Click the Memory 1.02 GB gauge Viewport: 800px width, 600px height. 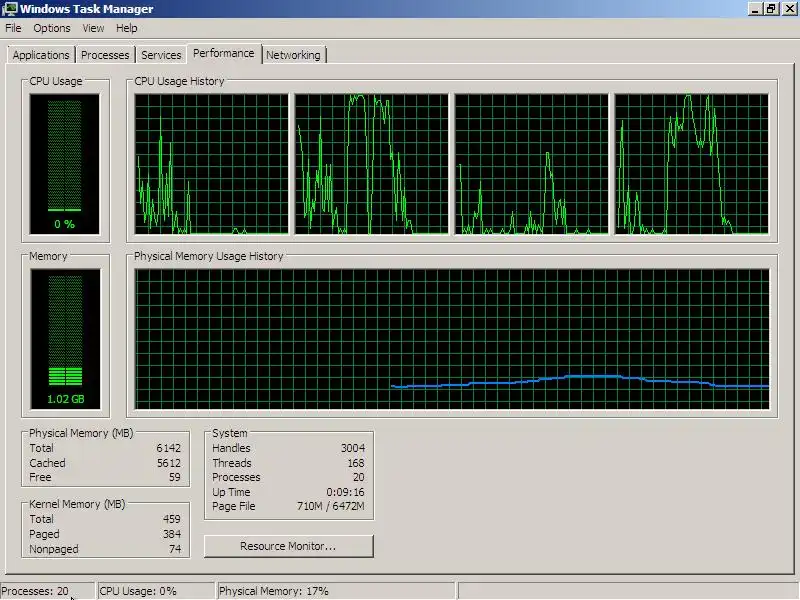(x=65, y=339)
